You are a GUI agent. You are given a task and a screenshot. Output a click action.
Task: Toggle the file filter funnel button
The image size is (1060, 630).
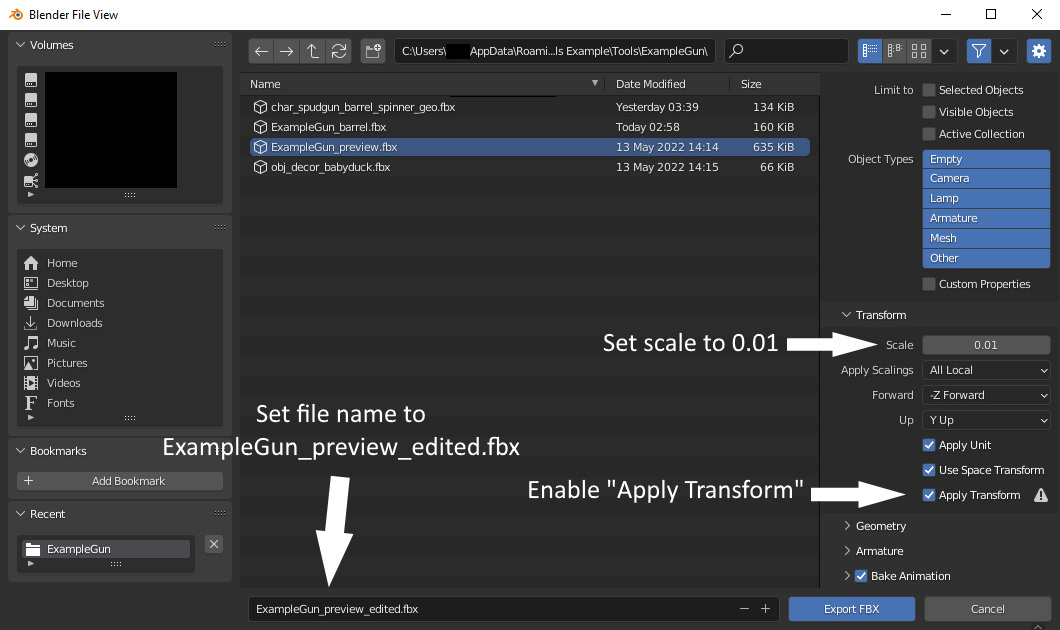(x=978, y=51)
